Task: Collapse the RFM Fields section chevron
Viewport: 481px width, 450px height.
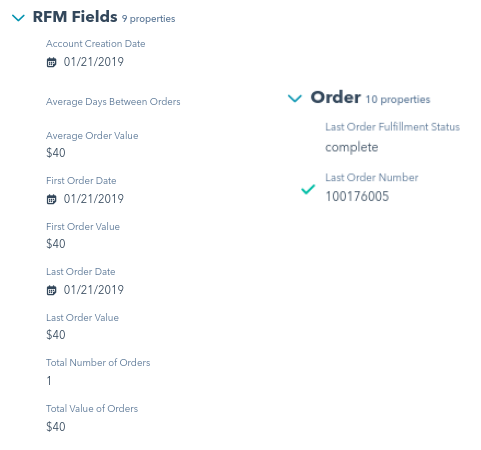Action: (18, 18)
